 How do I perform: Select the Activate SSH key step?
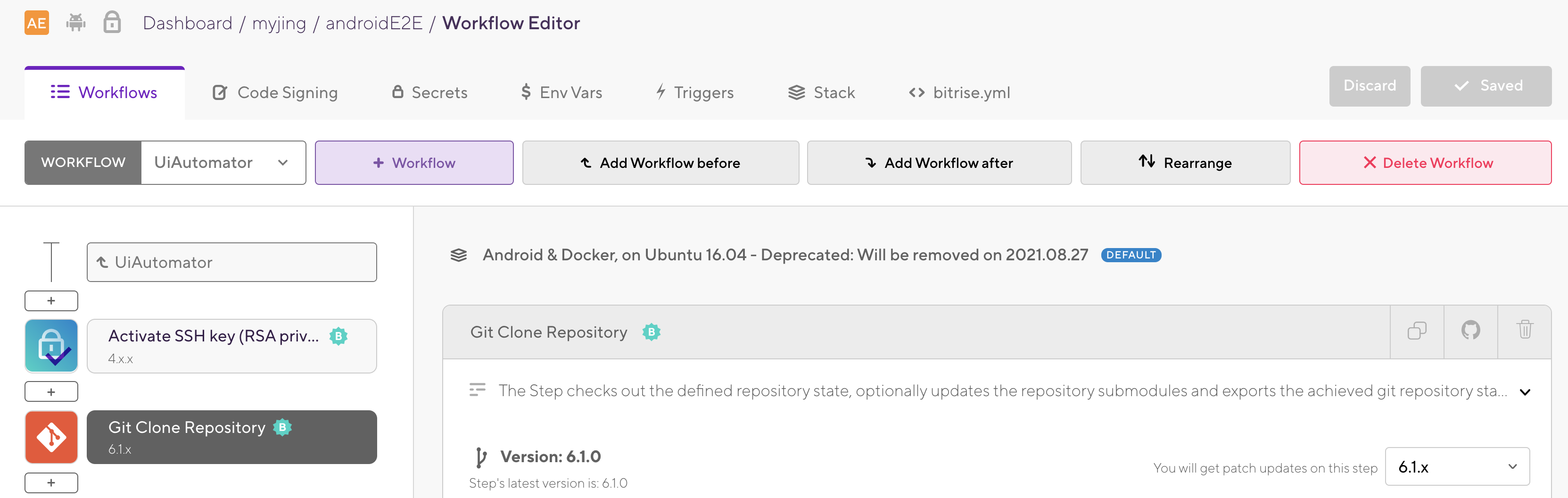231,345
